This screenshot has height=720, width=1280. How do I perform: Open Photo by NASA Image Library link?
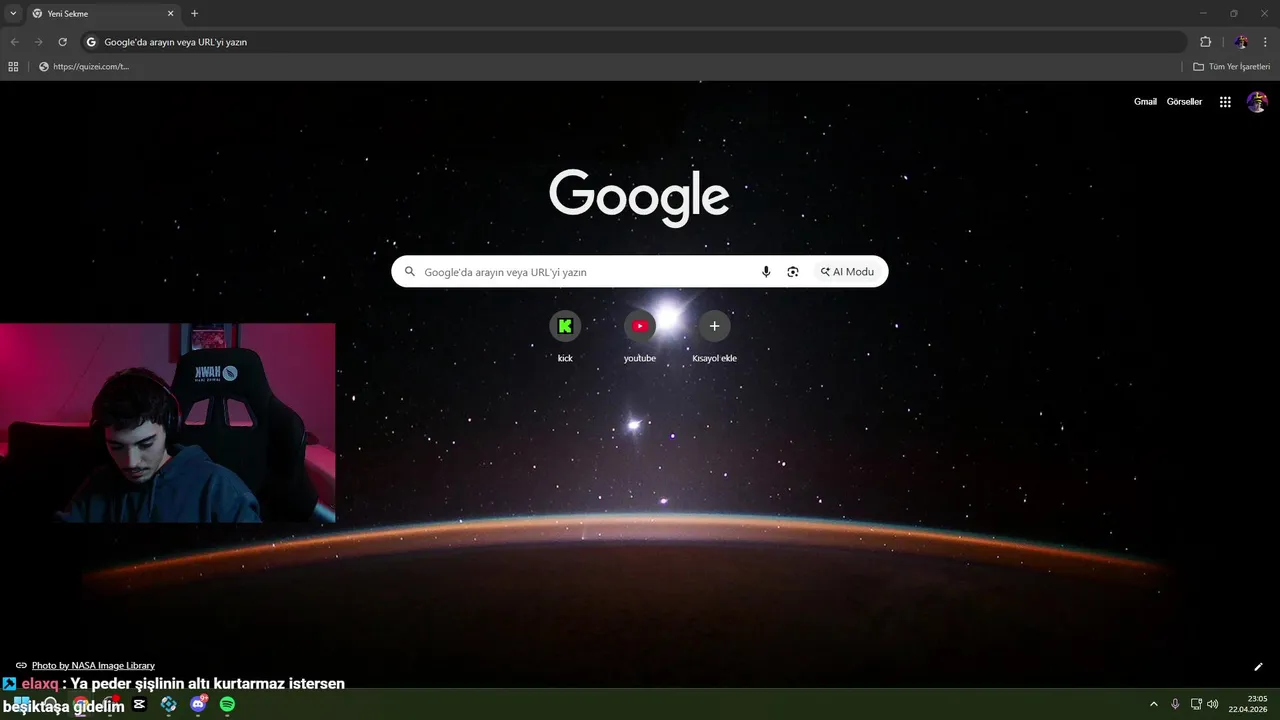point(93,665)
